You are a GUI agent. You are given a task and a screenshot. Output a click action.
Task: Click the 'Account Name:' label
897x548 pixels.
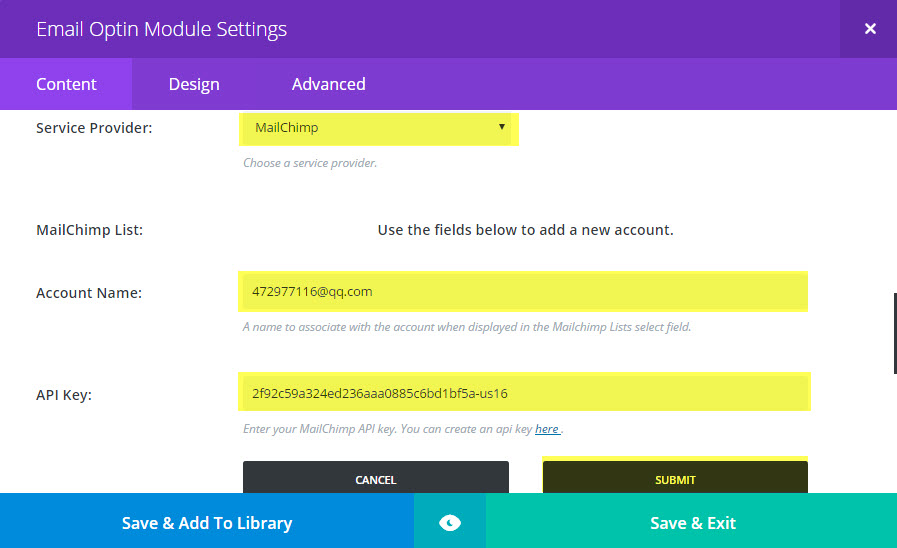click(x=89, y=293)
